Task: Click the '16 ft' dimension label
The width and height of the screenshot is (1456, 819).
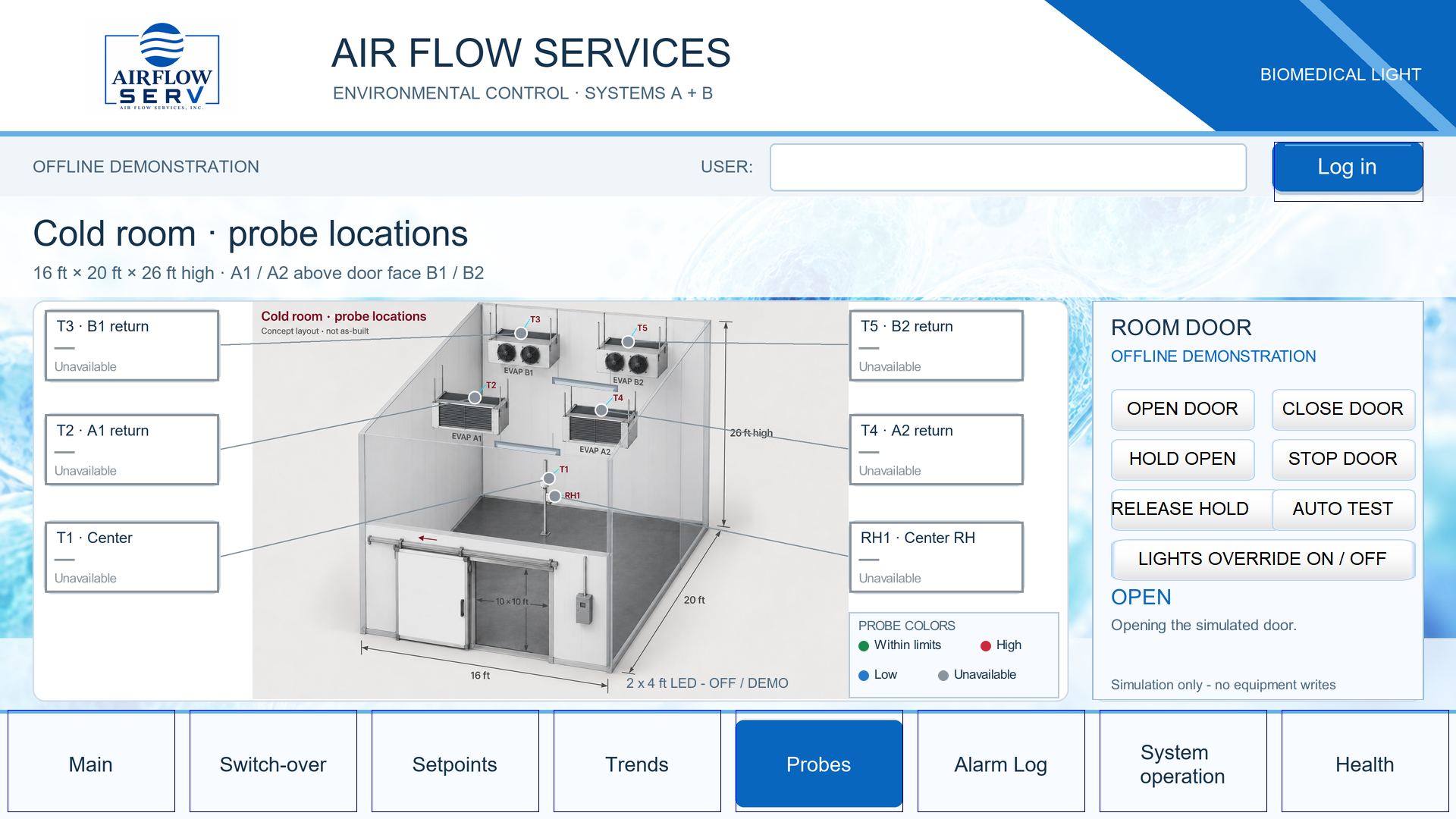Action: [480, 675]
